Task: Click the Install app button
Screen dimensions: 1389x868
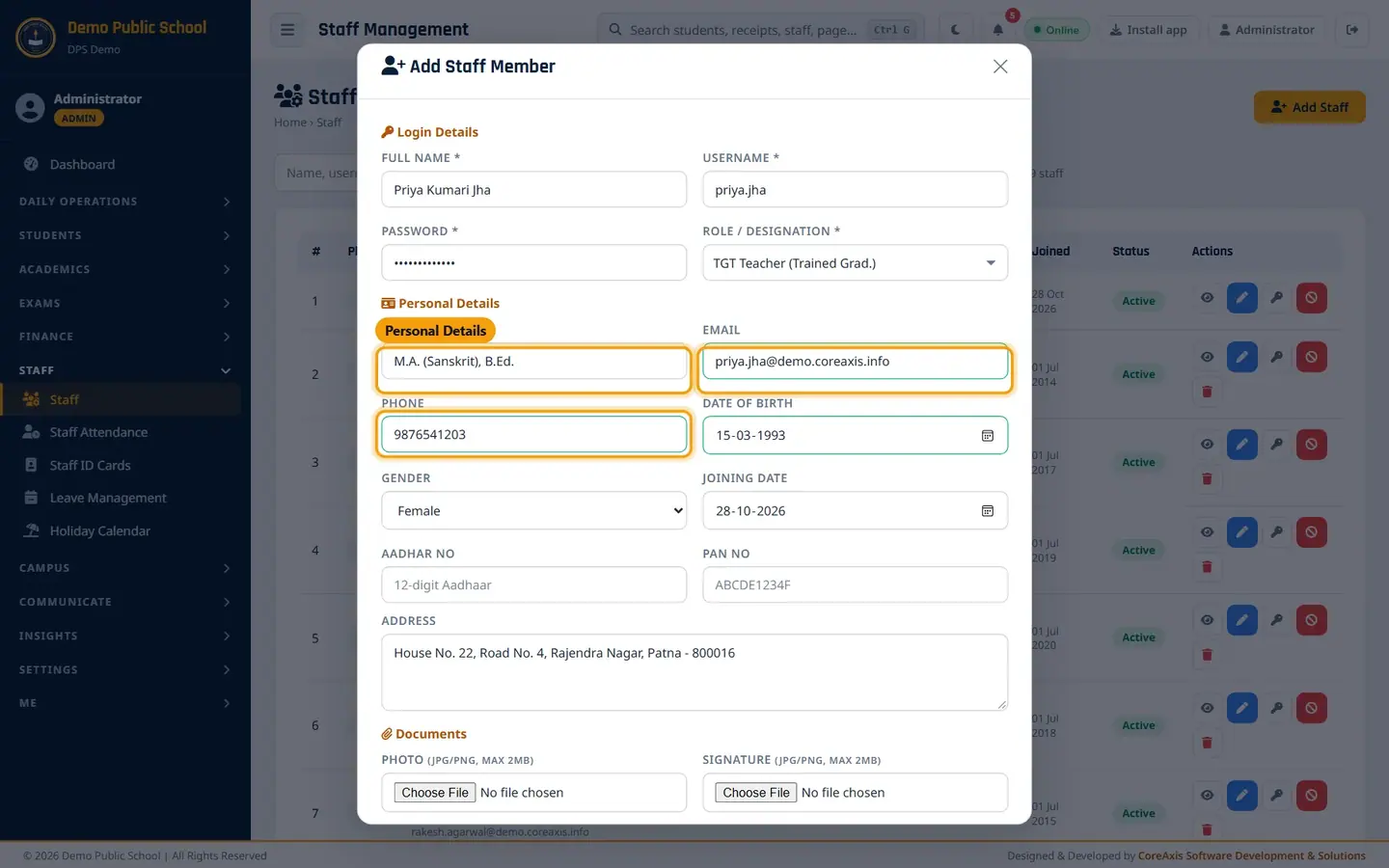Action: tap(1148, 30)
